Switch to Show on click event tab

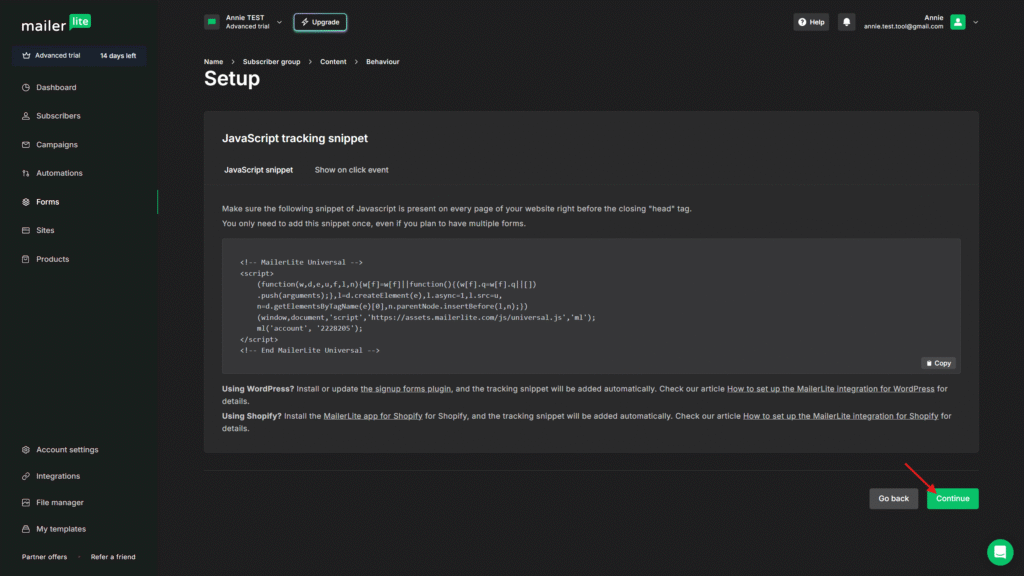[351, 170]
